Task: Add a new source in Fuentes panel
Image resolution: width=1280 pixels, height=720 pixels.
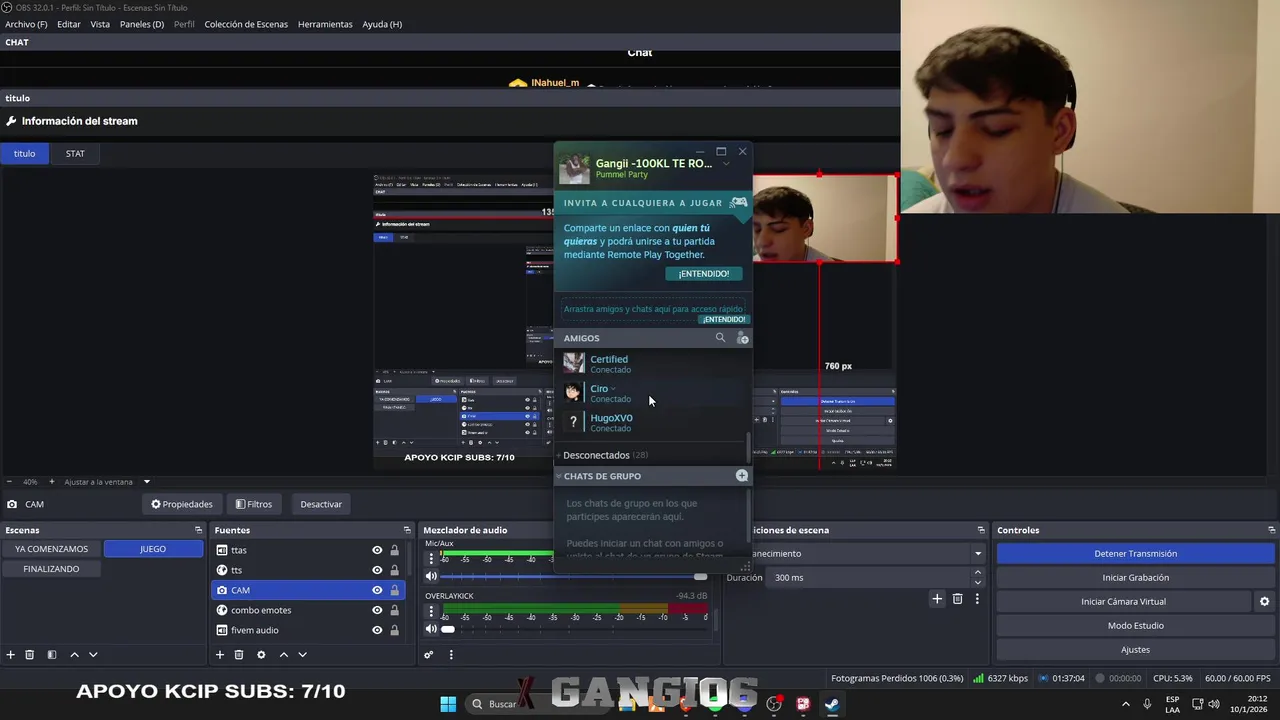Action: tap(220, 655)
